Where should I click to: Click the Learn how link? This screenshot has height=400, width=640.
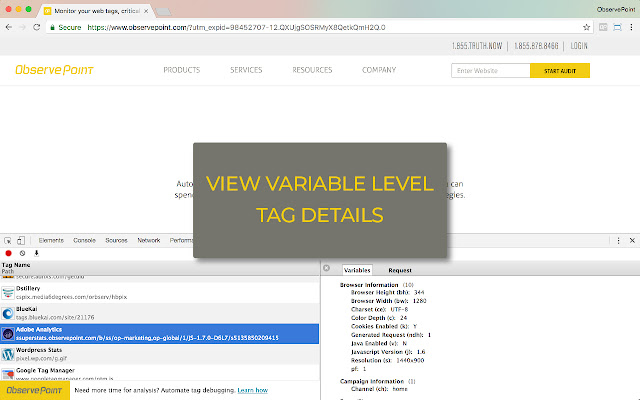[253, 390]
